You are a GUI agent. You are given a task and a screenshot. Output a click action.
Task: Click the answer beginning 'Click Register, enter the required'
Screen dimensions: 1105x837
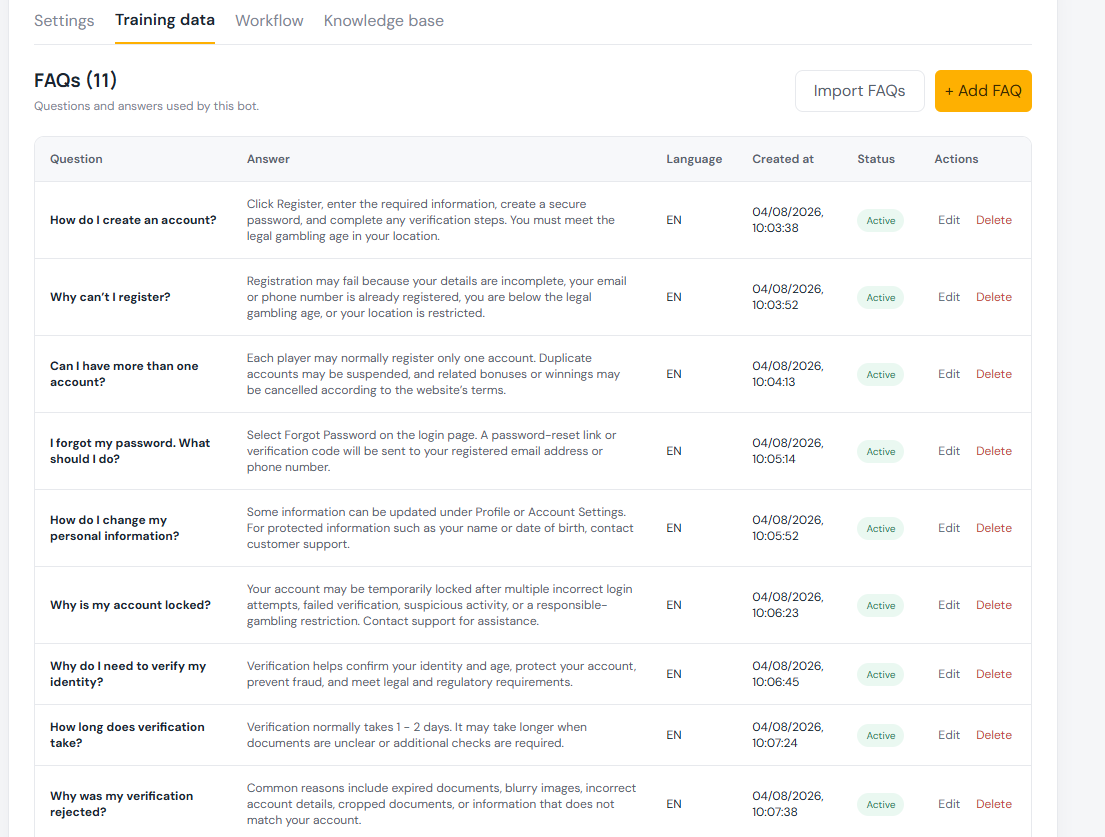point(430,220)
